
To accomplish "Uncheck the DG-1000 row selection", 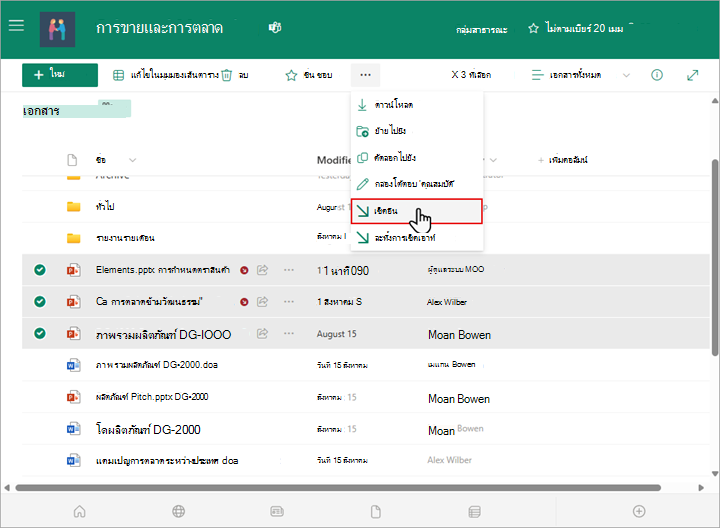I will coord(40,333).
